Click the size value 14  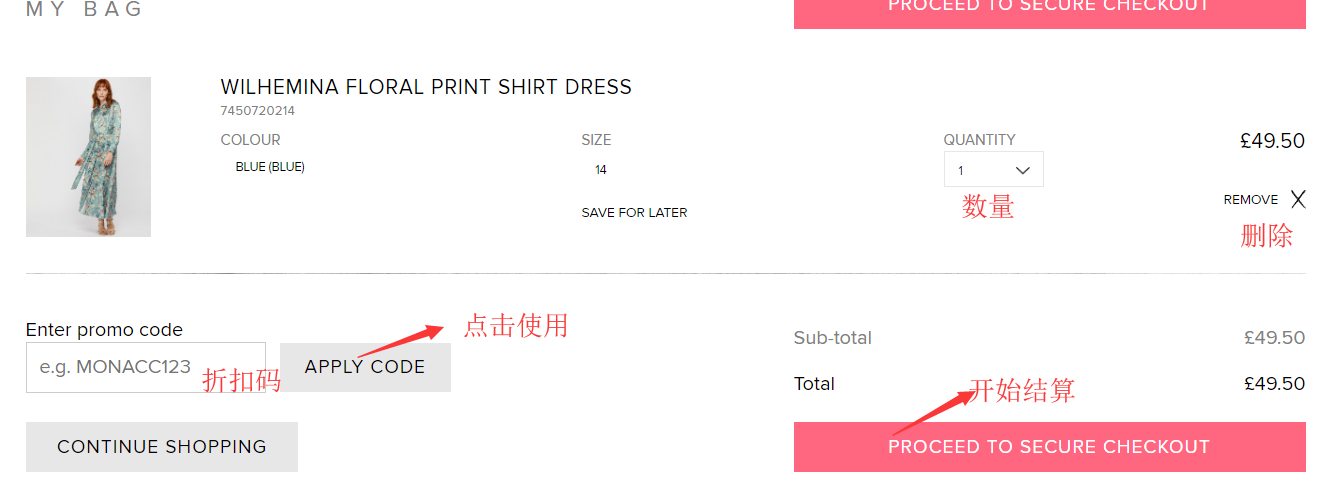(x=600, y=170)
